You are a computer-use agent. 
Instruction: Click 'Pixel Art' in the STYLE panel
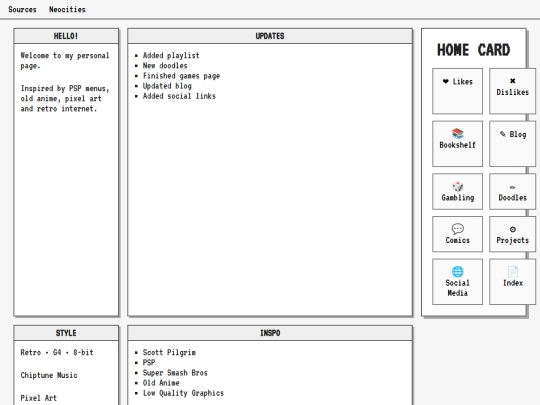click(39, 398)
